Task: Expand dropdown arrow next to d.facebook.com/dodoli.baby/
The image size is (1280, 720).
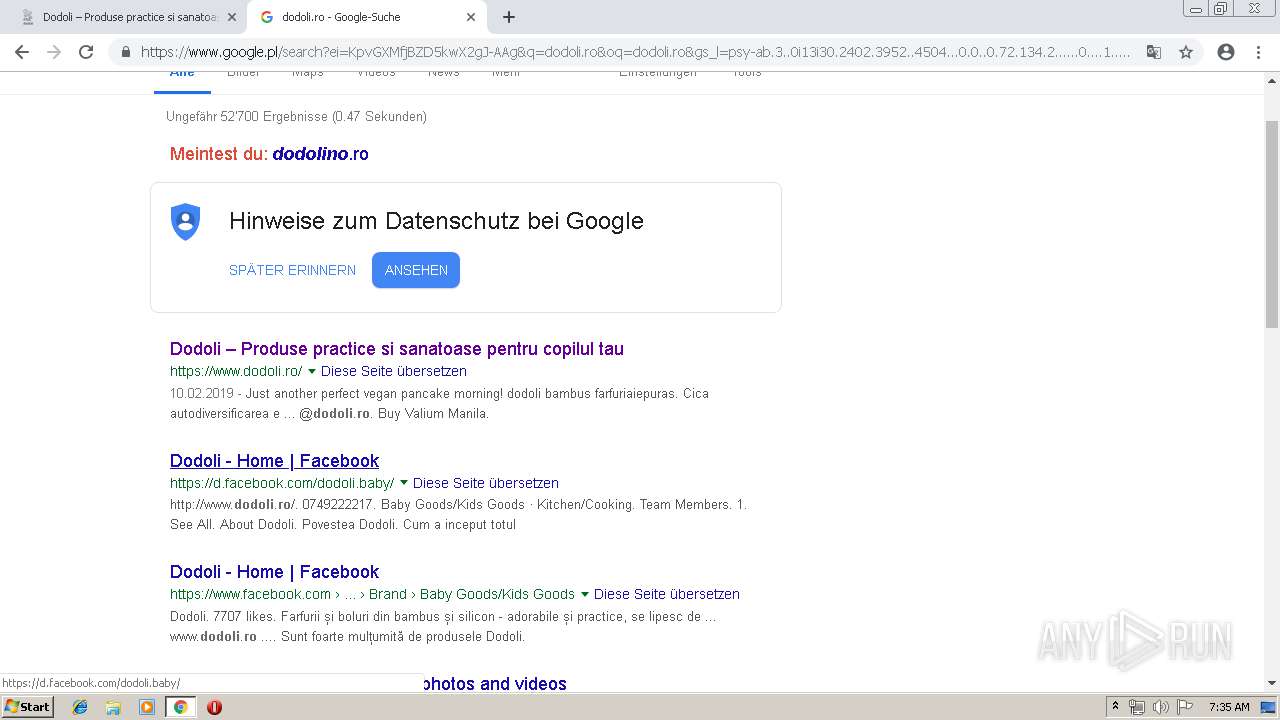Action: (404, 483)
